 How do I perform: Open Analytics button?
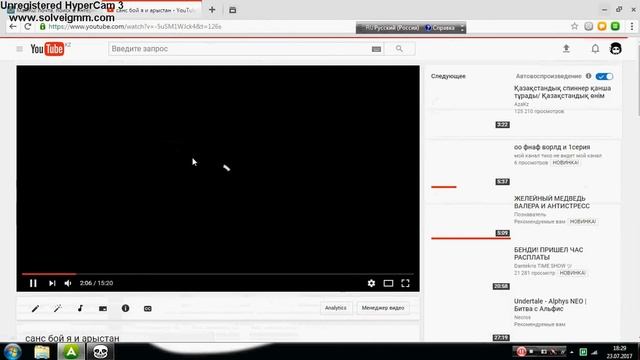click(336, 308)
